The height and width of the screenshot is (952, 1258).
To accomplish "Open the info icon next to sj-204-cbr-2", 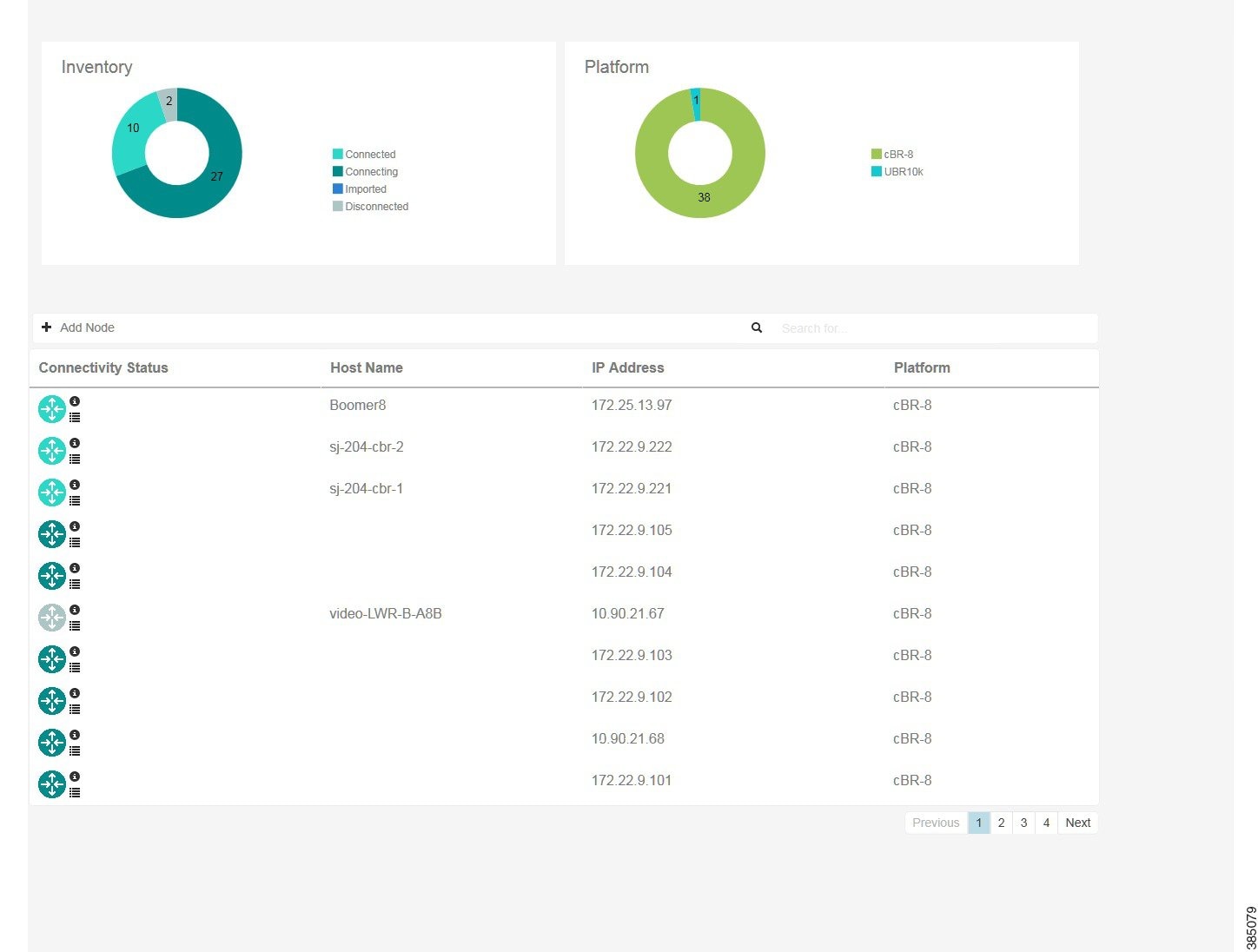I will (76, 442).
